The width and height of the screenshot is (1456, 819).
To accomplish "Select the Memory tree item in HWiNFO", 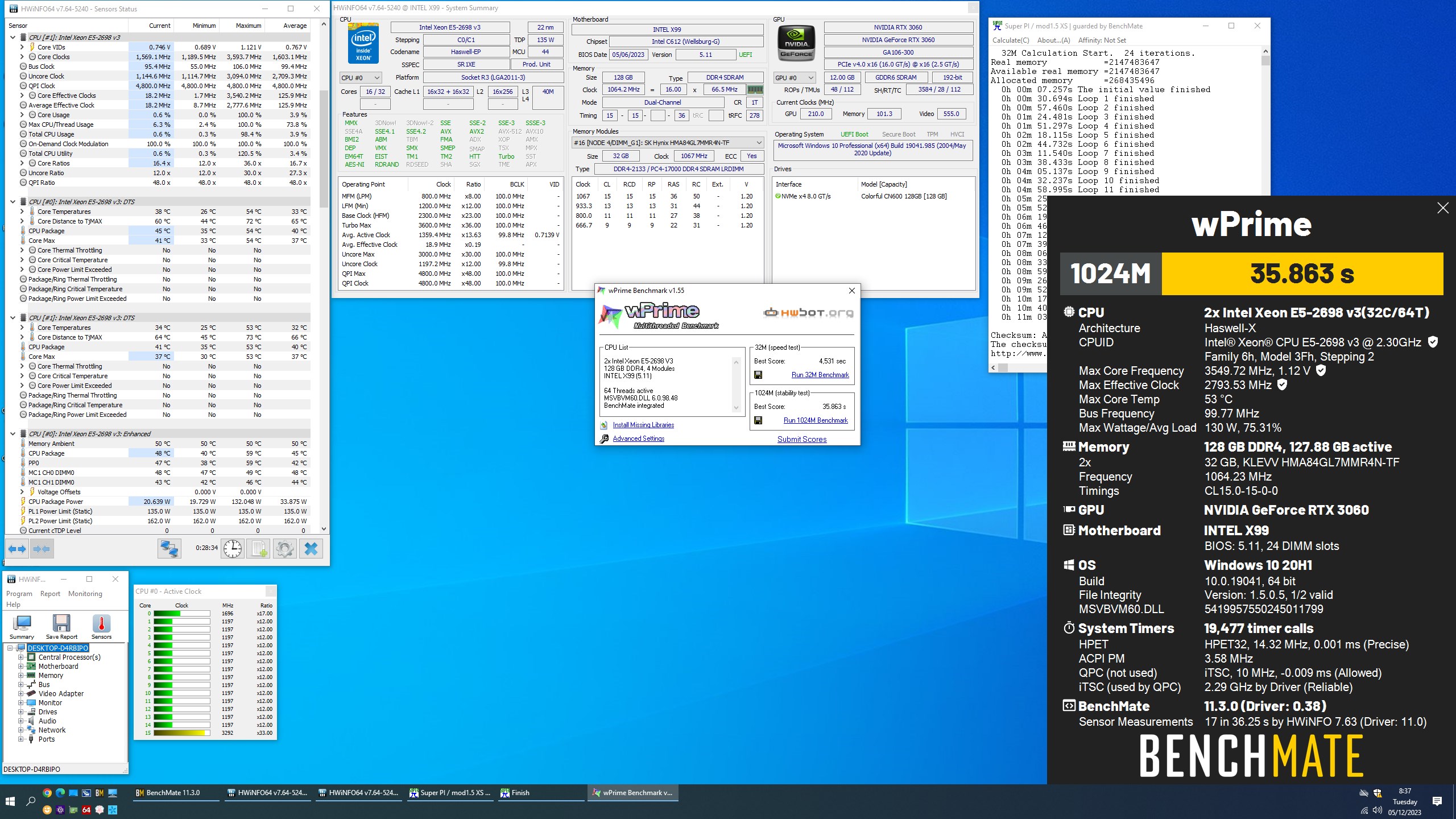I will tap(51, 676).
